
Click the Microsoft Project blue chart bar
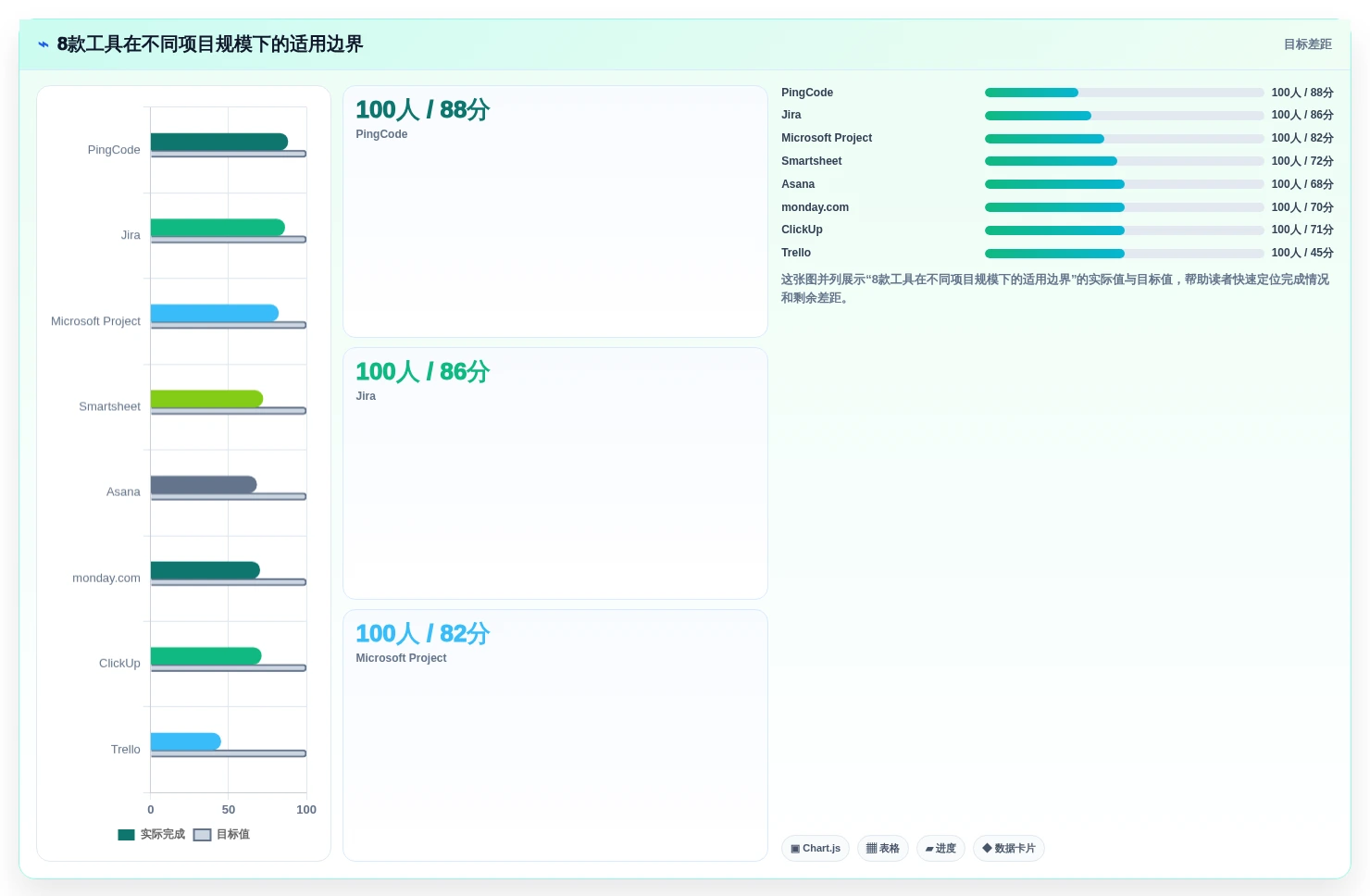[x=215, y=313]
